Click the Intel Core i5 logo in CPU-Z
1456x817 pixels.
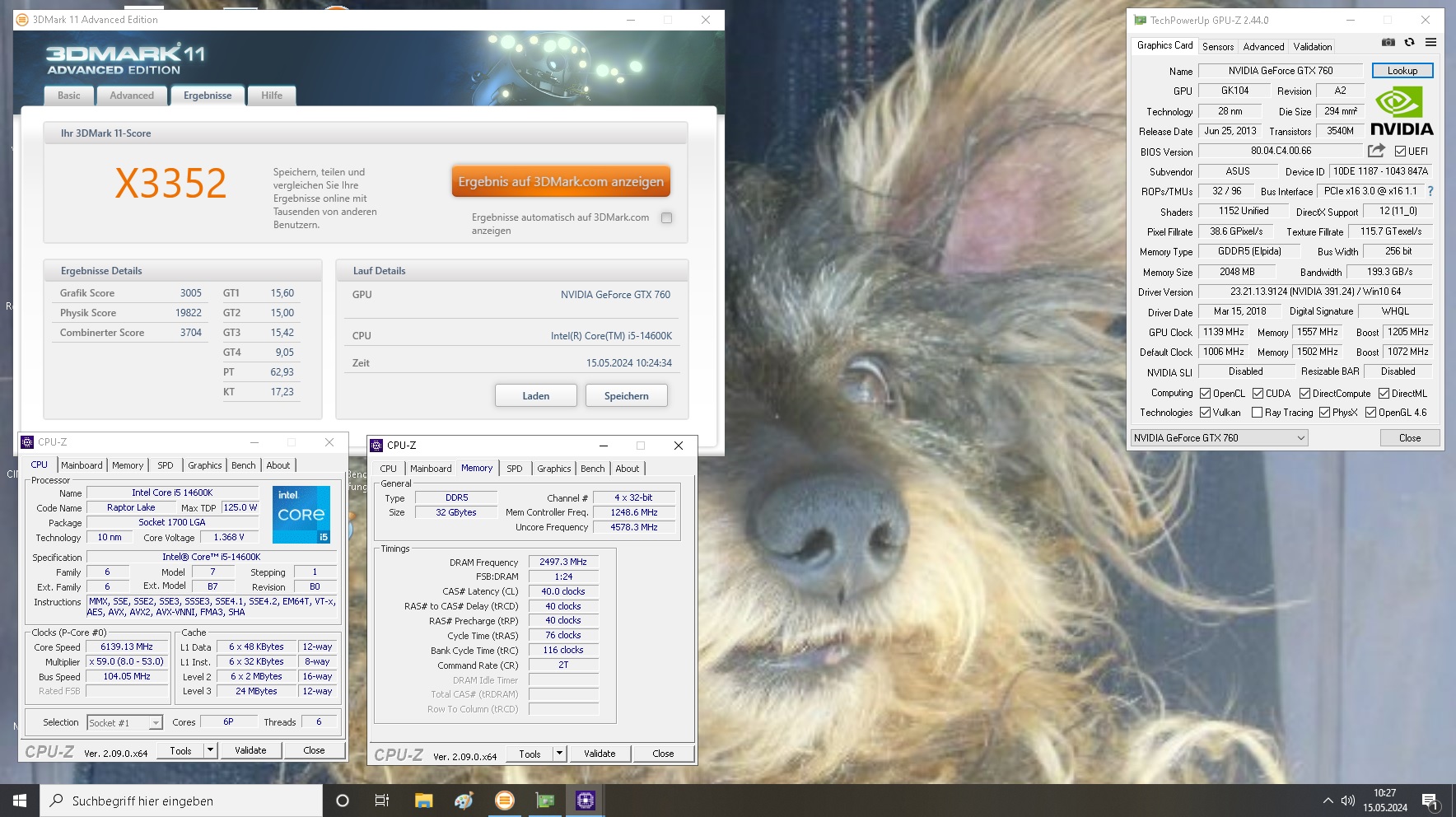pos(301,514)
